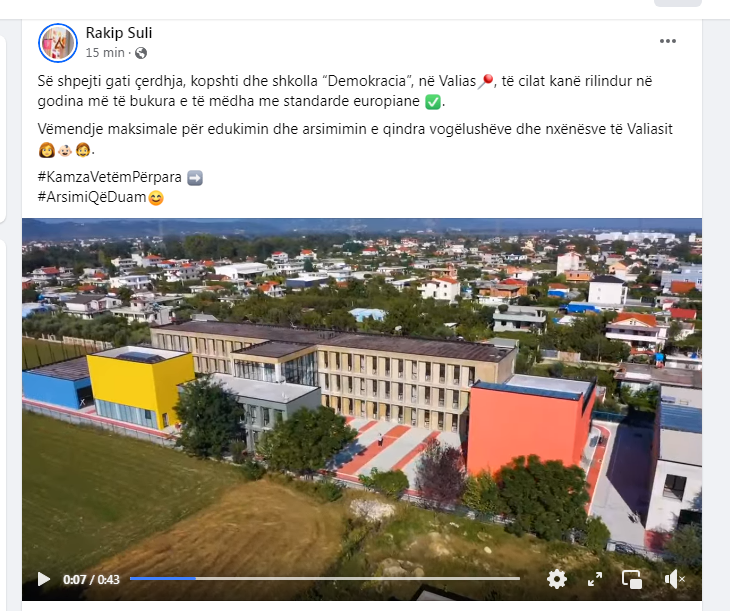The height and width of the screenshot is (611, 730).
Task: Open hashtag #KamzaVetëmPërpara
Action: 109,177
